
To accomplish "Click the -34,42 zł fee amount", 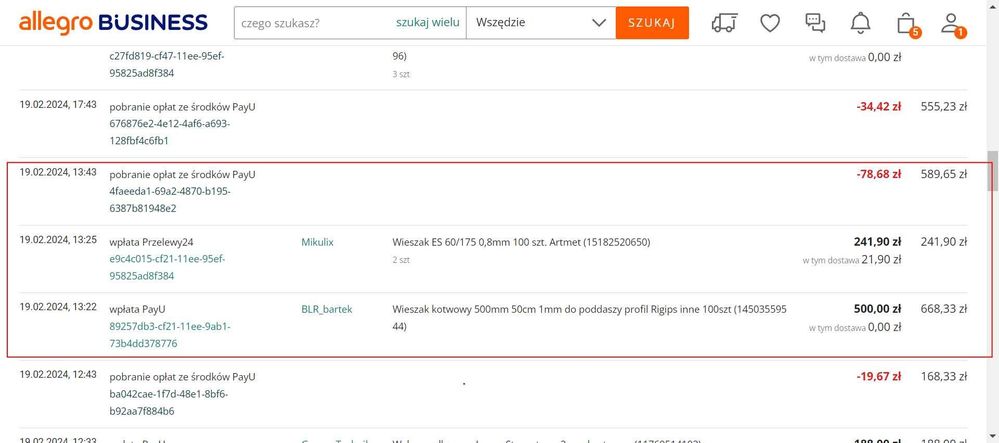I will click(878, 107).
